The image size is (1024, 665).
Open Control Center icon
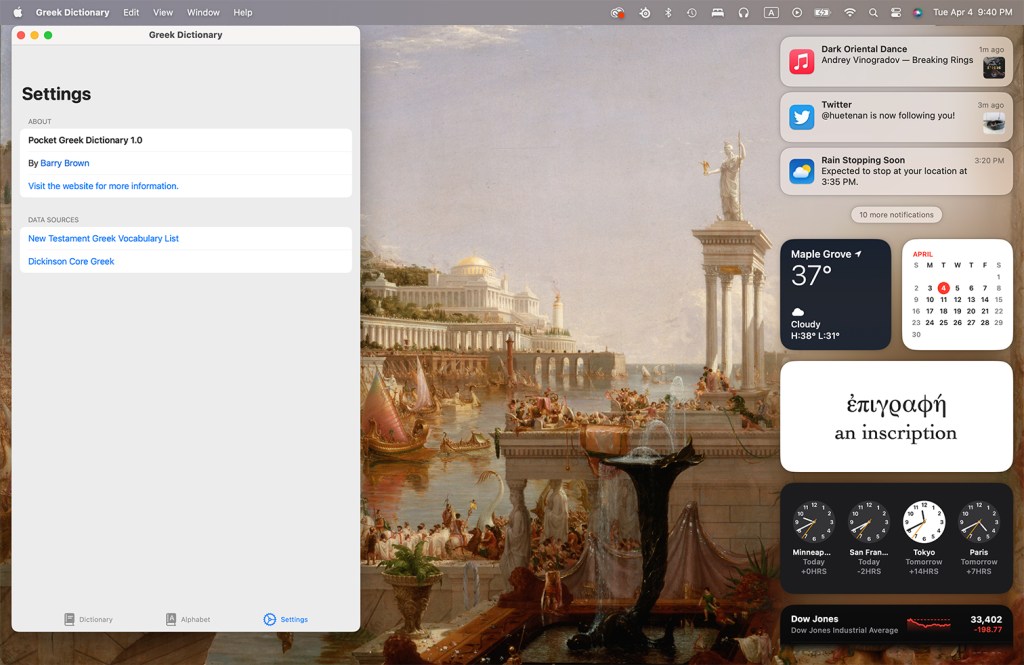(x=895, y=13)
